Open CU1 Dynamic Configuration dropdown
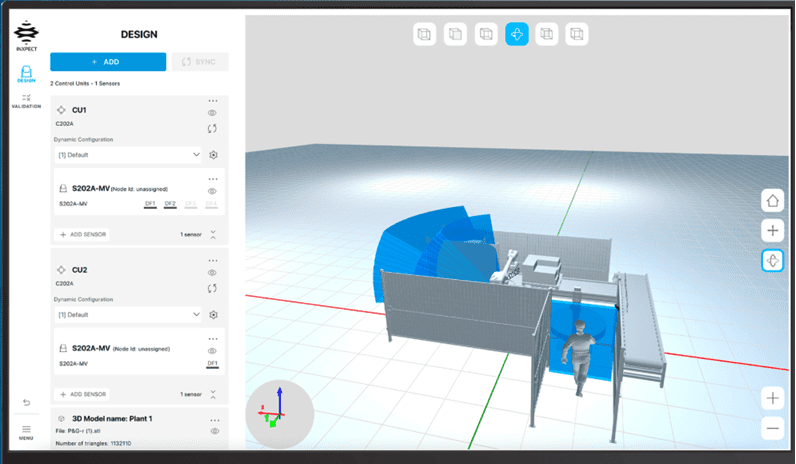The height and width of the screenshot is (464, 796). 127,155
